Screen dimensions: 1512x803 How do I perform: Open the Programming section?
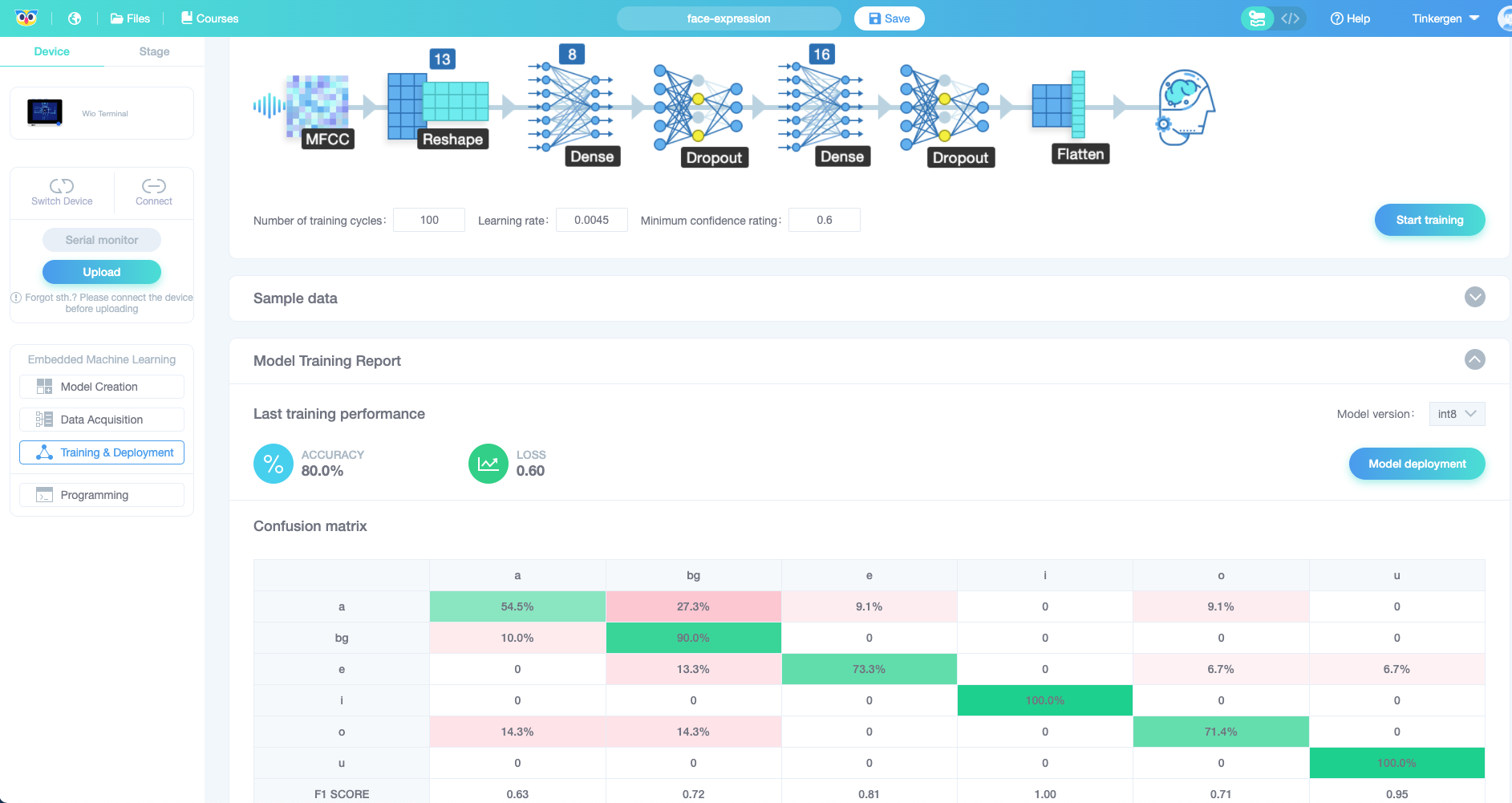[102, 495]
